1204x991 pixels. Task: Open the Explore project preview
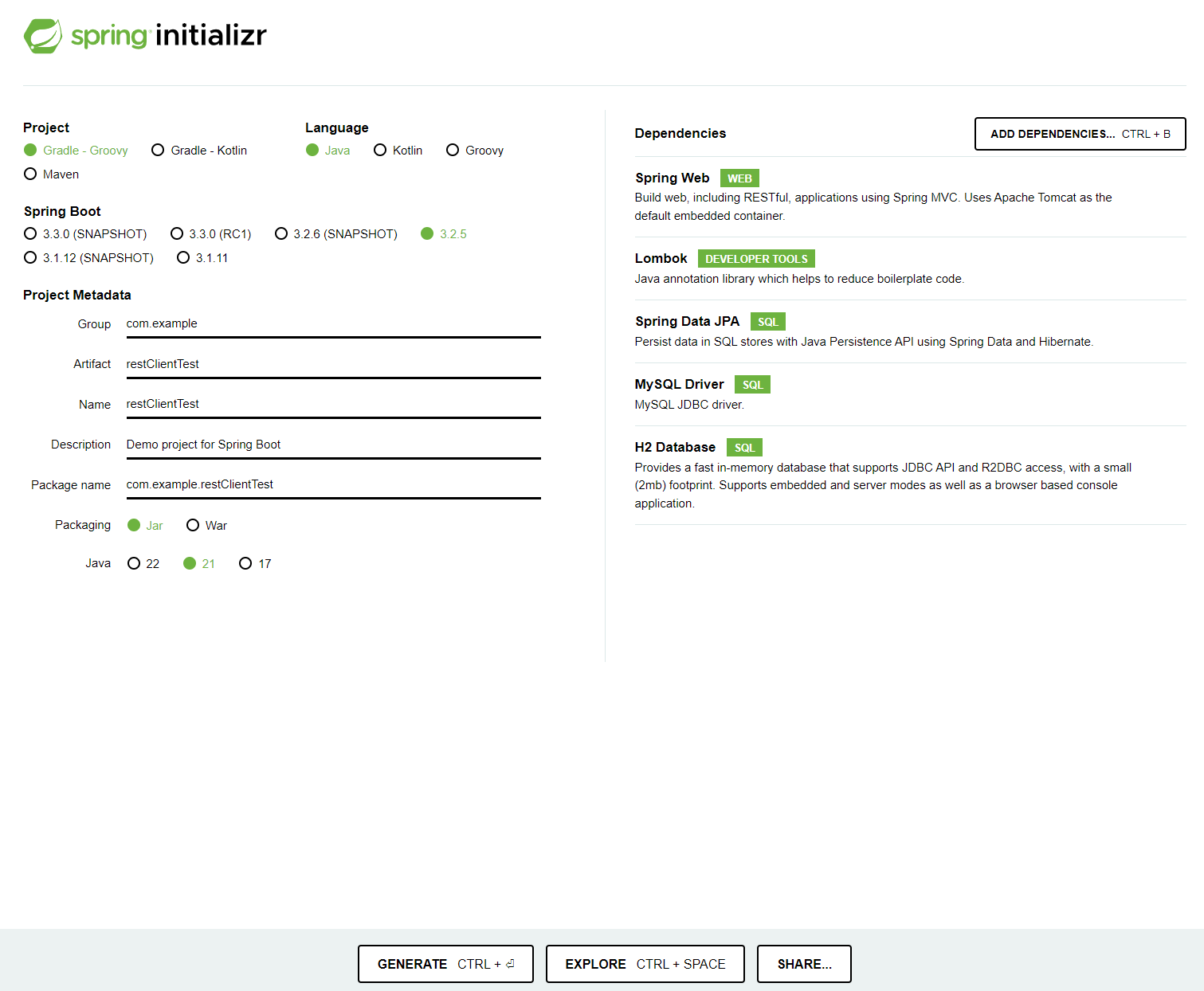(x=645, y=964)
